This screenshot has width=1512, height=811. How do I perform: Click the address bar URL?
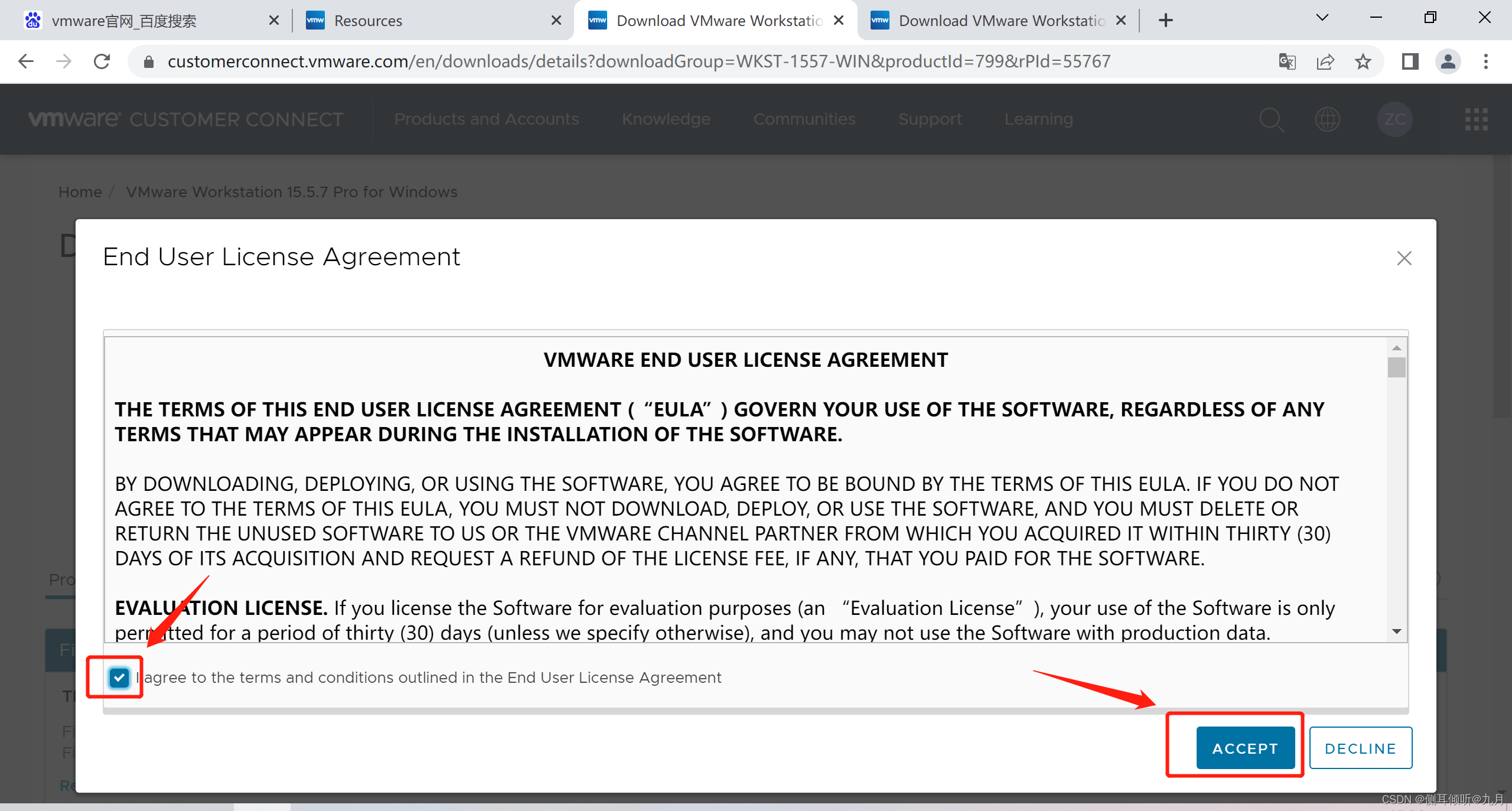638,61
